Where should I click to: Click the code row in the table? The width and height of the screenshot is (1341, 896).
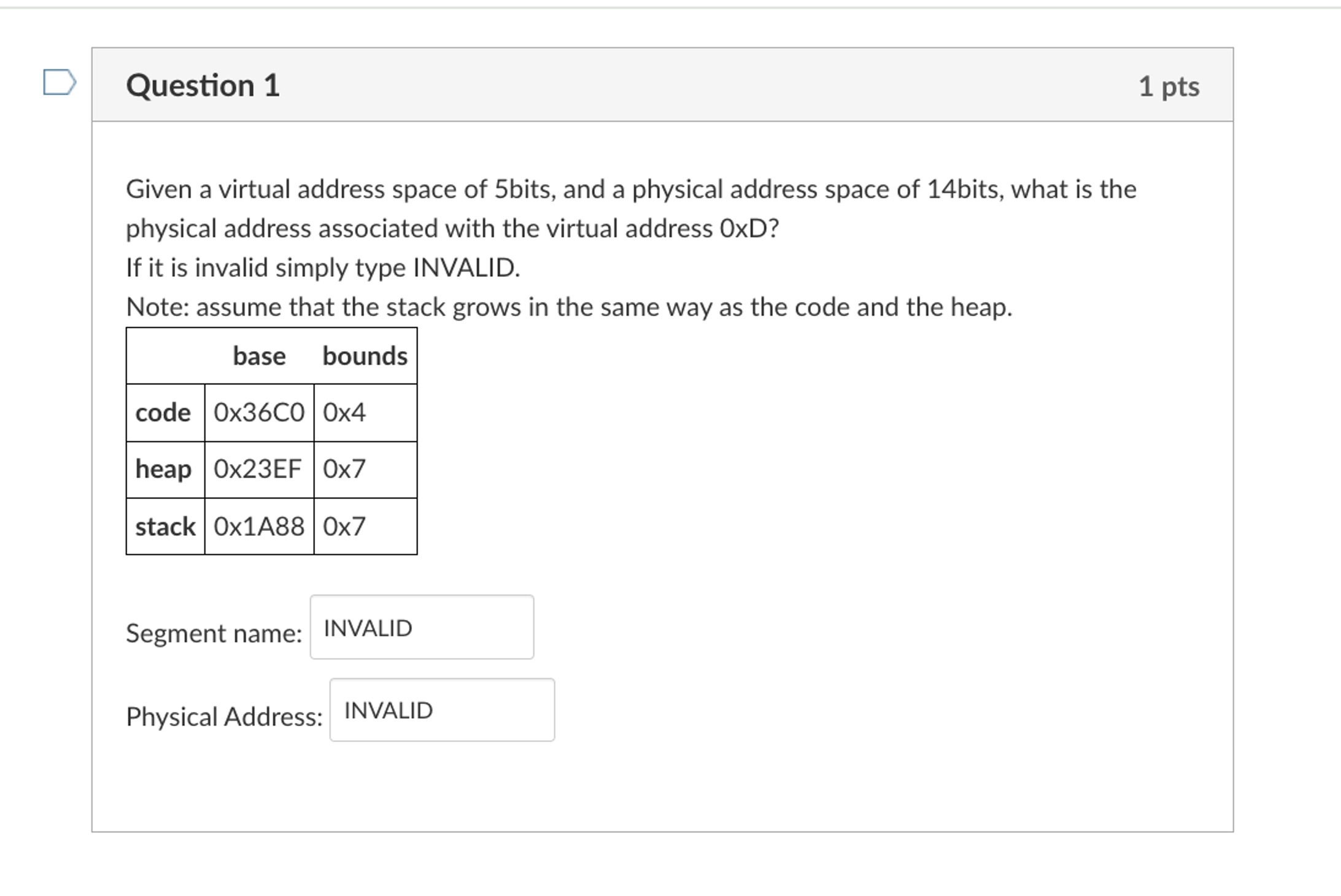pos(163,412)
